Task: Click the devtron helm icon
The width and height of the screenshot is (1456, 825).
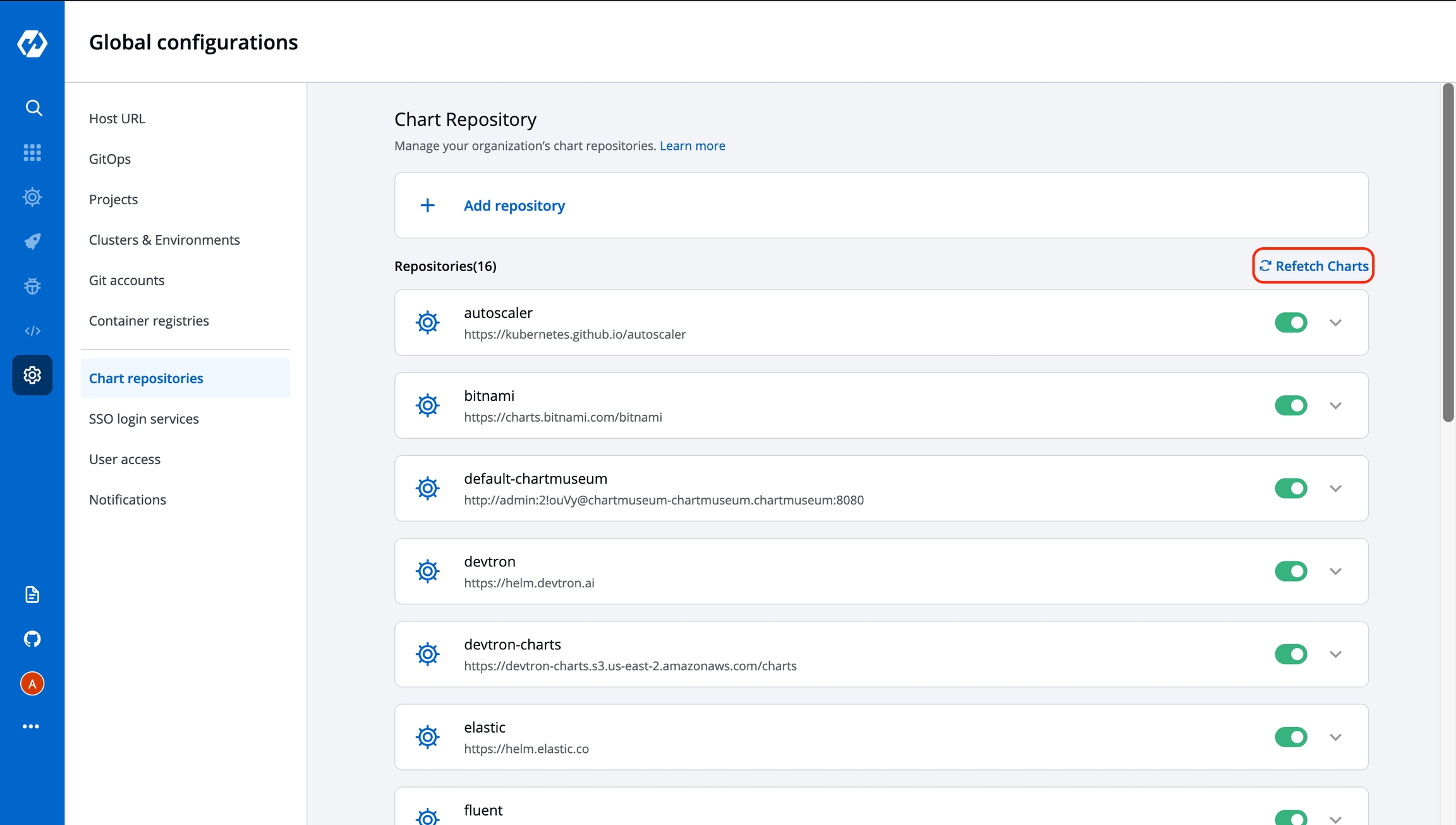Action: (428, 571)
